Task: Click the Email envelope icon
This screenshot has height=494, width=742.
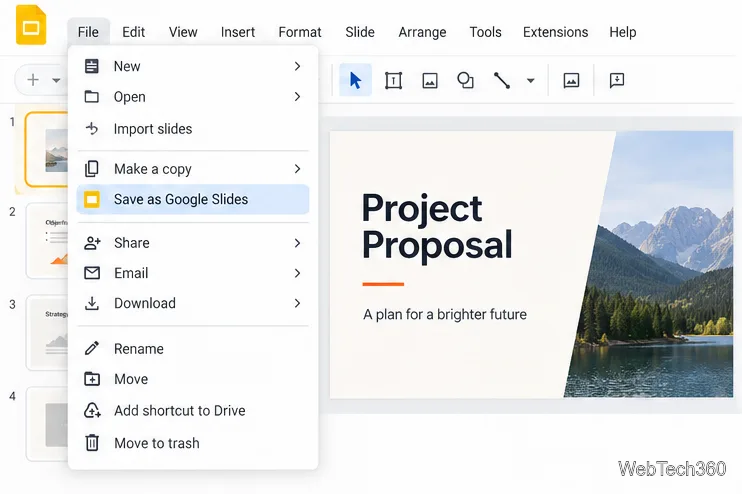Action: pyautogui.click(x=92, y=273)
